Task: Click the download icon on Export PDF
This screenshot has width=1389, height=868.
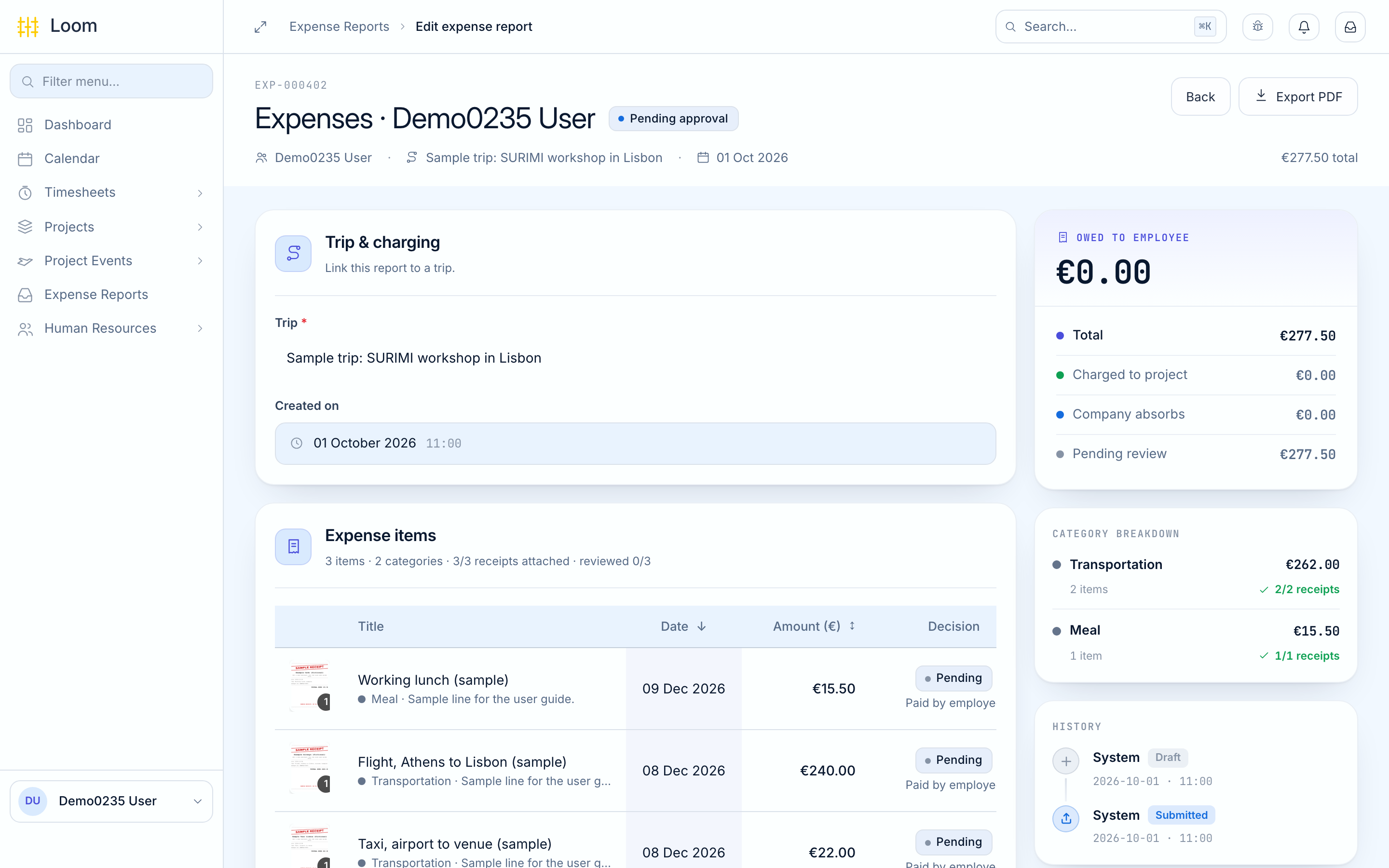Action: [x=1261, y=96]
